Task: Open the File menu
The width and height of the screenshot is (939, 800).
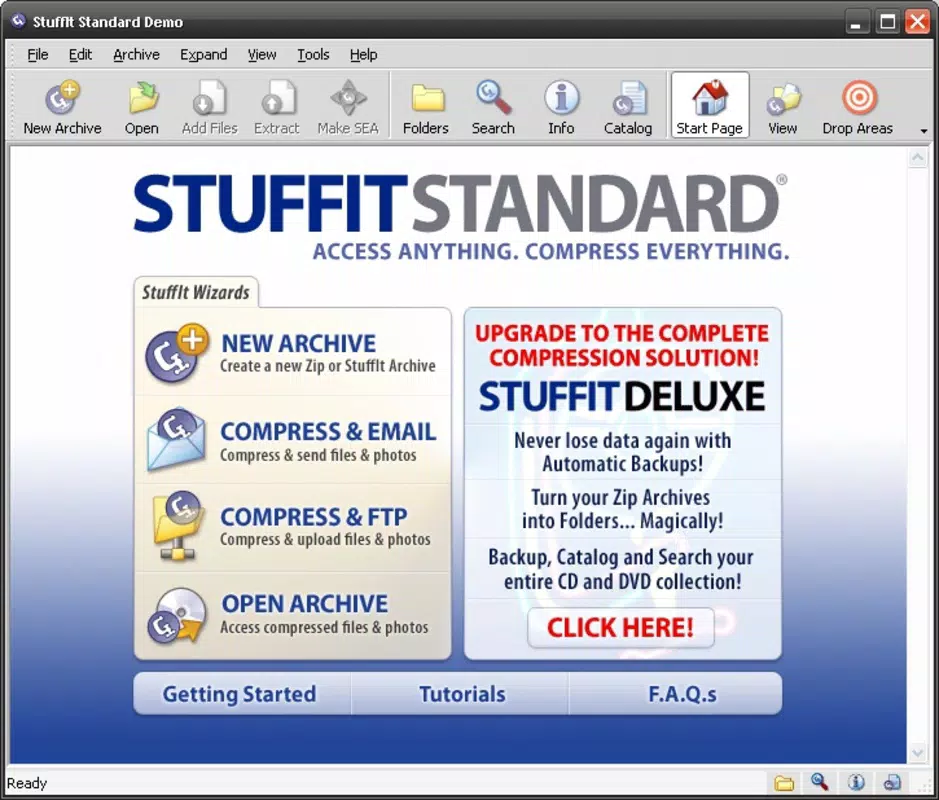Action: click(x=37, y=54)
